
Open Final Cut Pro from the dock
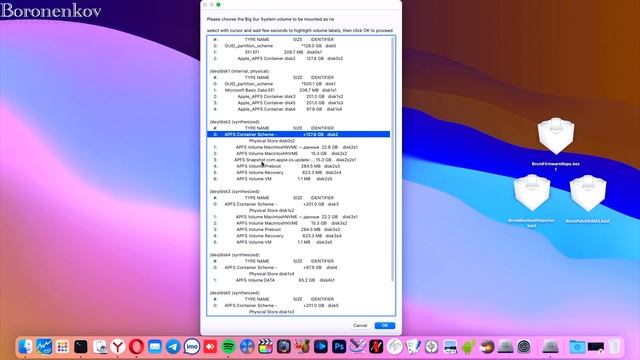265,347
